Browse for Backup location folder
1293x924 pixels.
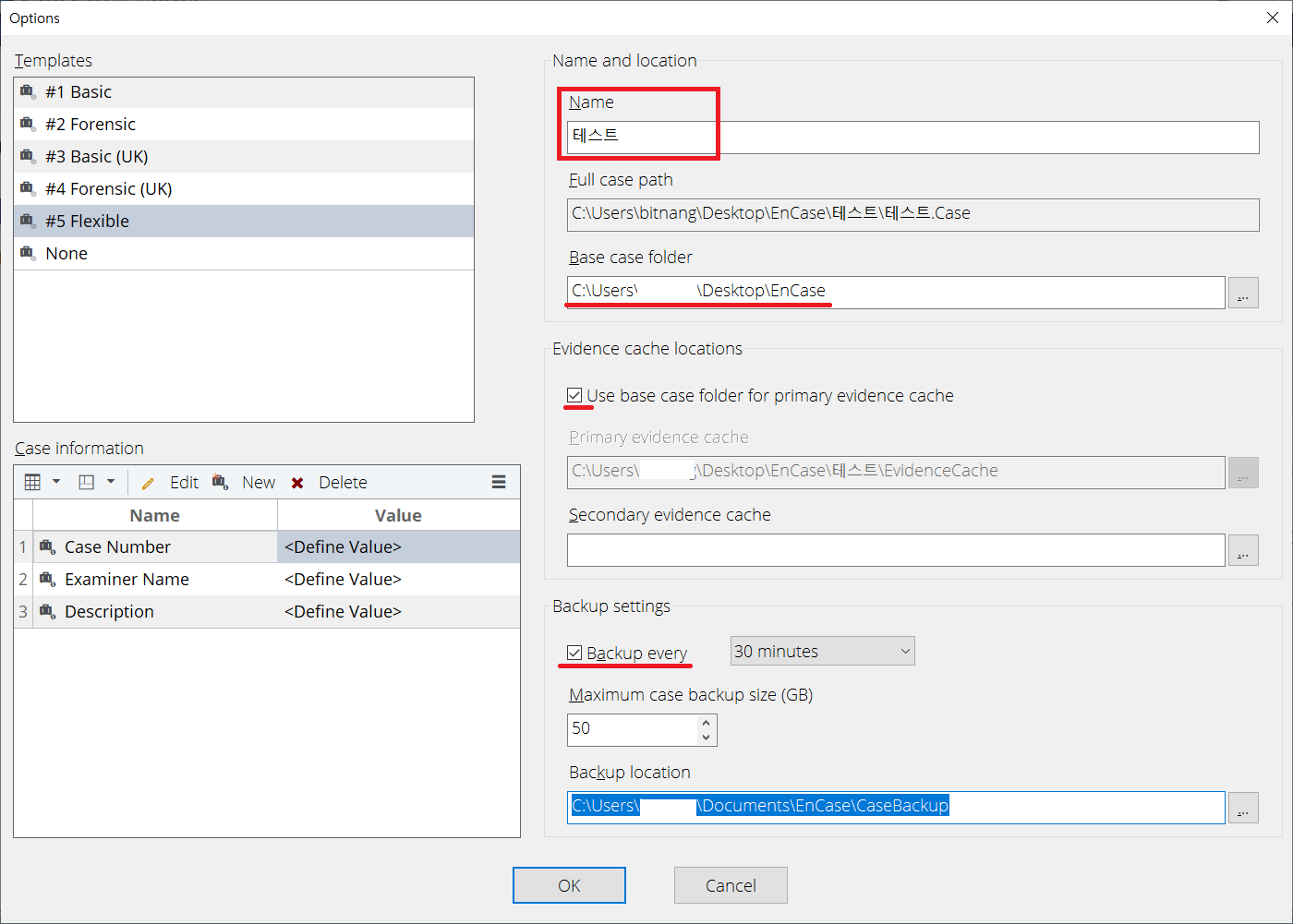point(1243,808)
